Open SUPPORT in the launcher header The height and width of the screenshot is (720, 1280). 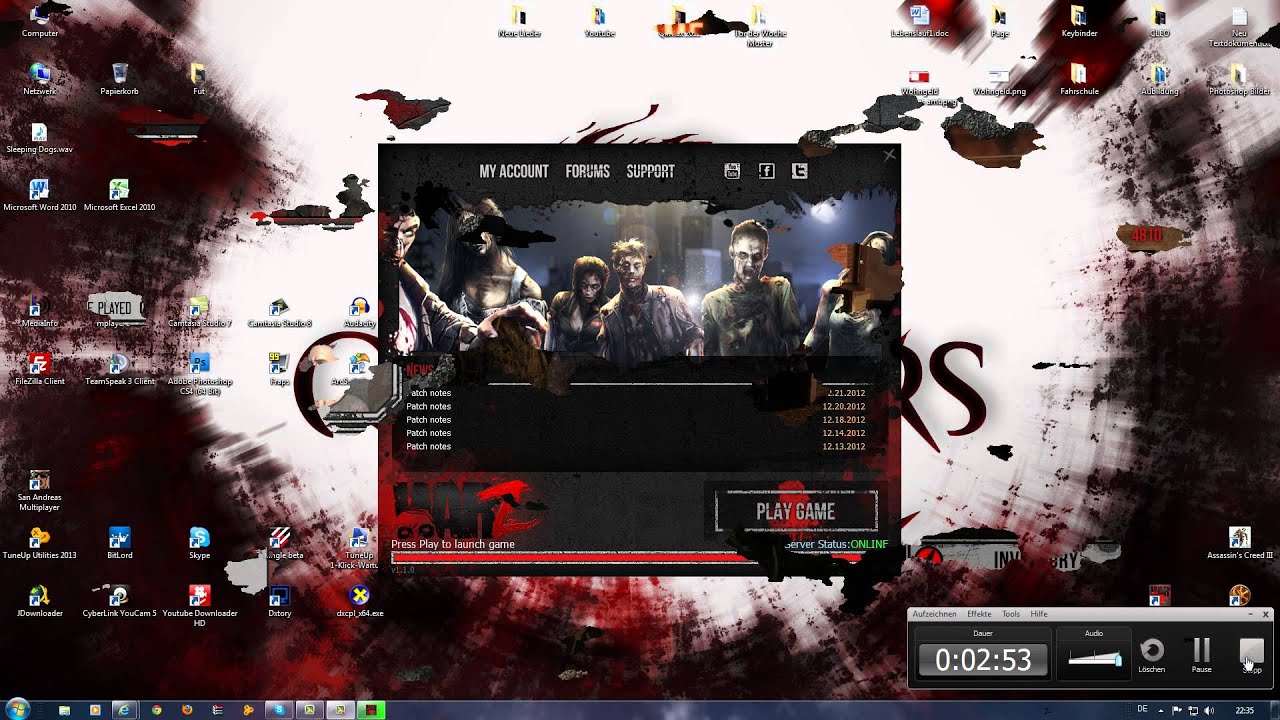click(x=650, y=171)
